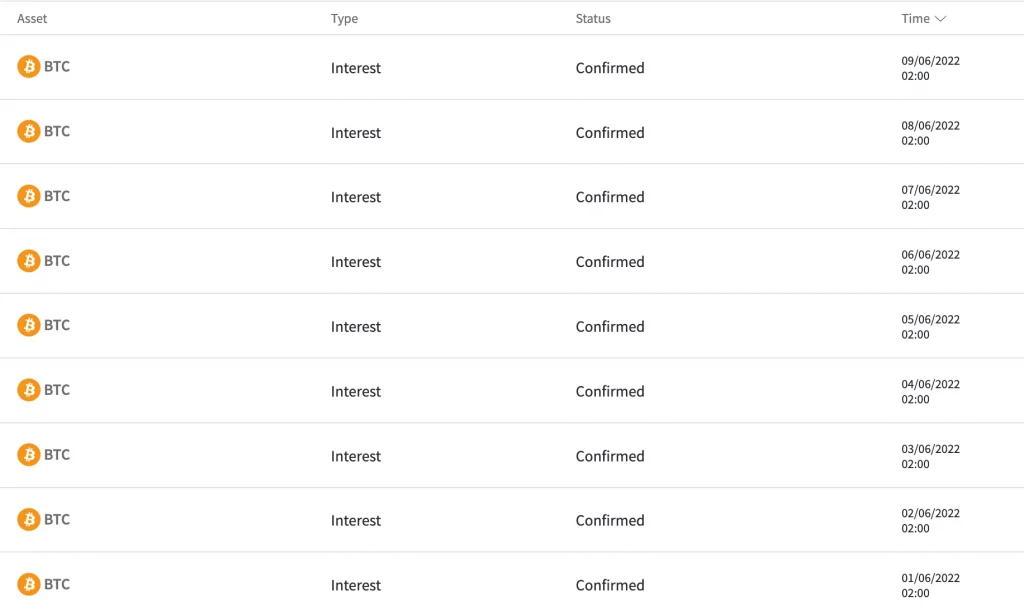Click Confirmed status in the 02/06/2022 row
The height and width of the screenshot is (615, 1024).
pos(610,521)
